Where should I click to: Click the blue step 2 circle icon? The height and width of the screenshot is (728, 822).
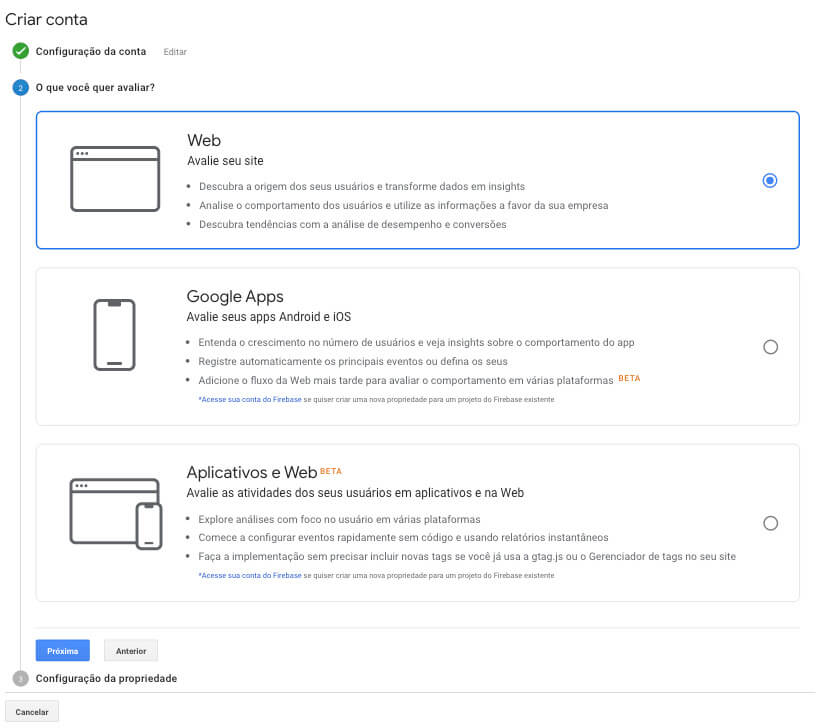click(20, 88)
